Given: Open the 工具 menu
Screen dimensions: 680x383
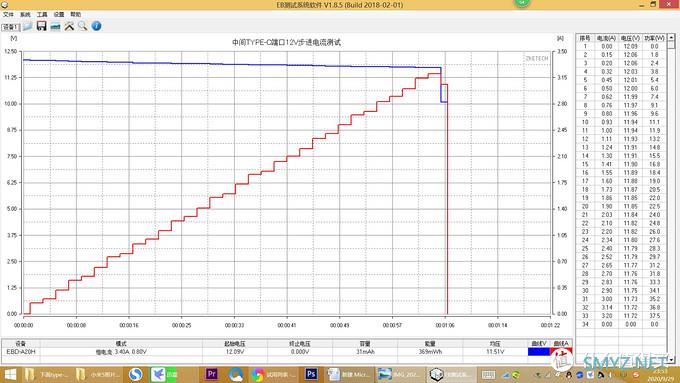Looking at the screenshot, I should 42,14.
